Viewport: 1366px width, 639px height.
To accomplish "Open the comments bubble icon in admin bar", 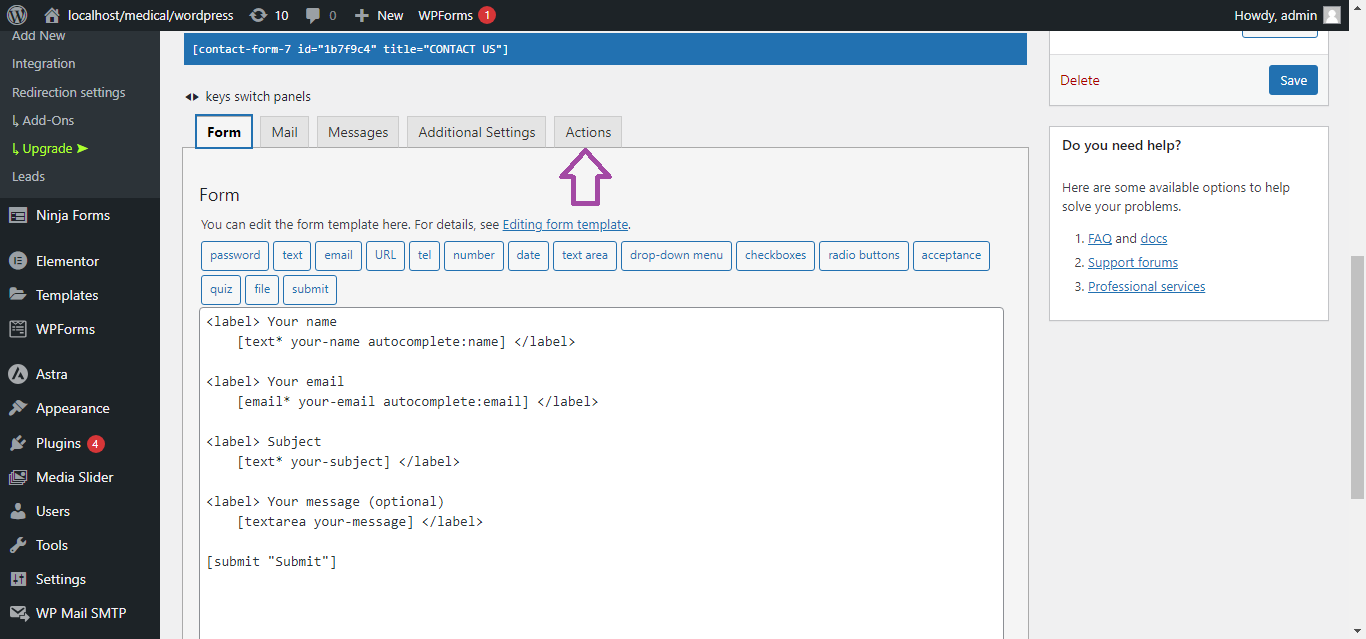I will coord(314,15).
